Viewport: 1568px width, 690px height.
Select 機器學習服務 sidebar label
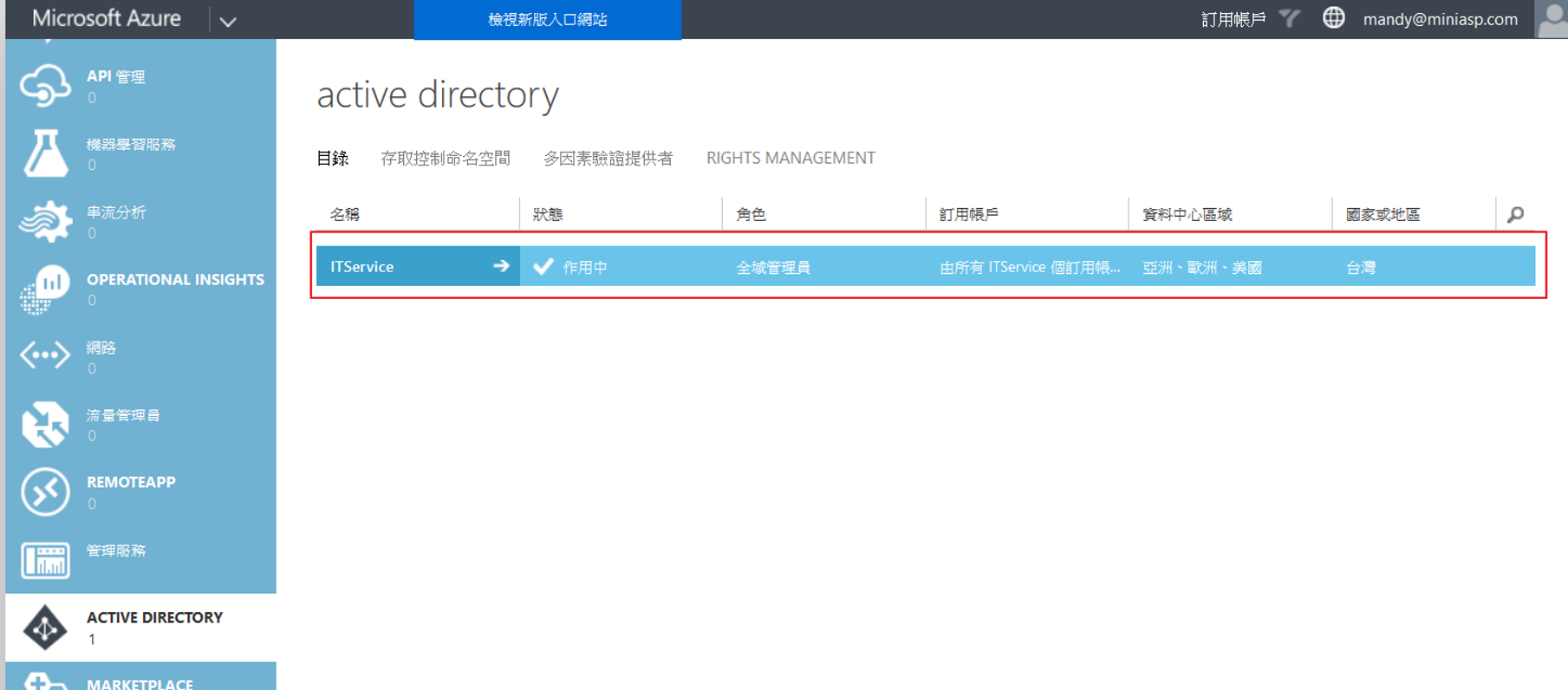point(131,144)
